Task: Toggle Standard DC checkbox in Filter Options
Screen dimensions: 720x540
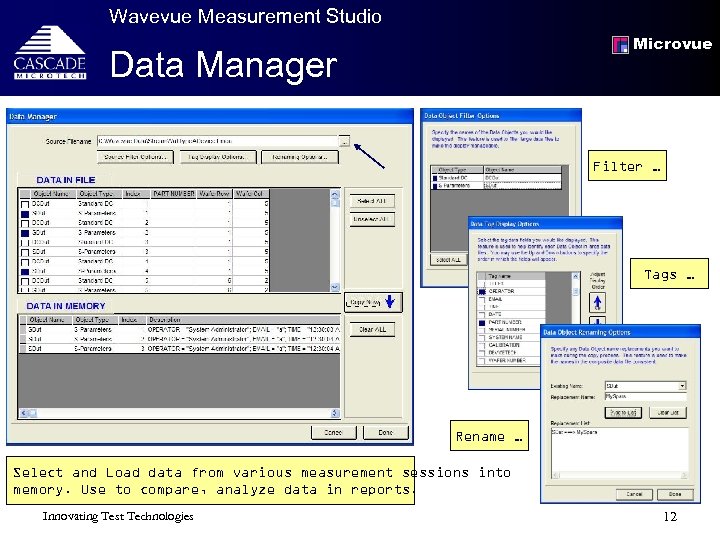Action: click(435, 178)
